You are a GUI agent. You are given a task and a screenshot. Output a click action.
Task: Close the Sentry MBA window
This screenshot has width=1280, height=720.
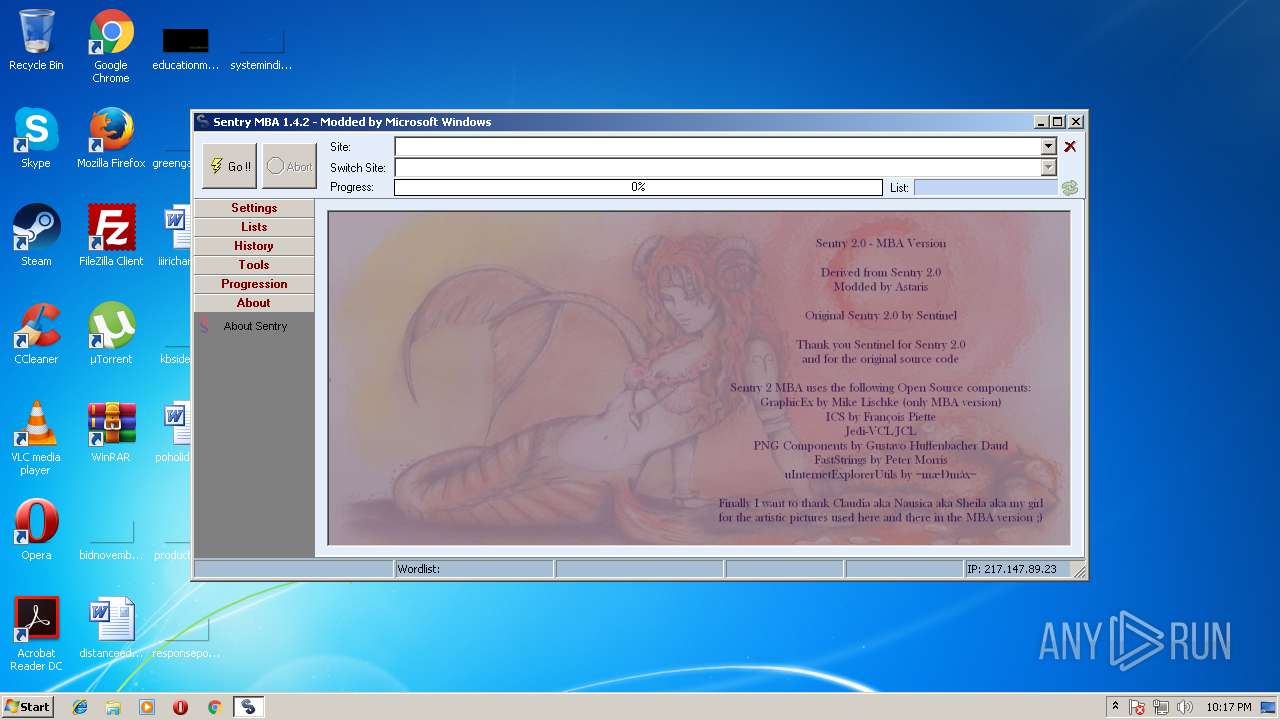(1076, 122)
